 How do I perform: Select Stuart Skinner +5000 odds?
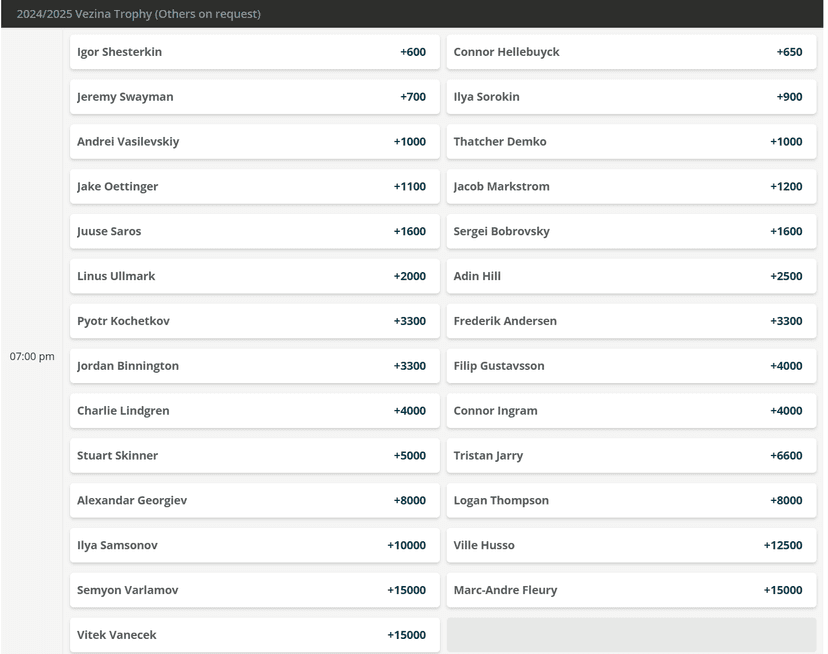(x=255, y=456)
